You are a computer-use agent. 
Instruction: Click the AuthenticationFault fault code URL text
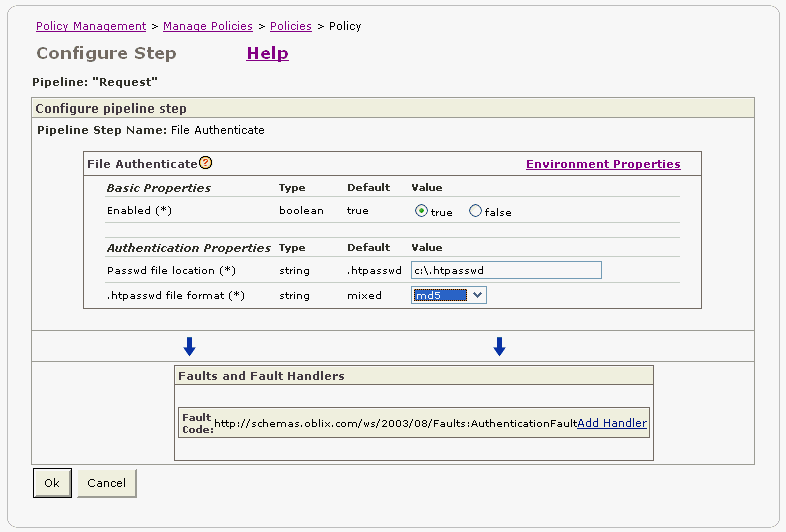396,423
